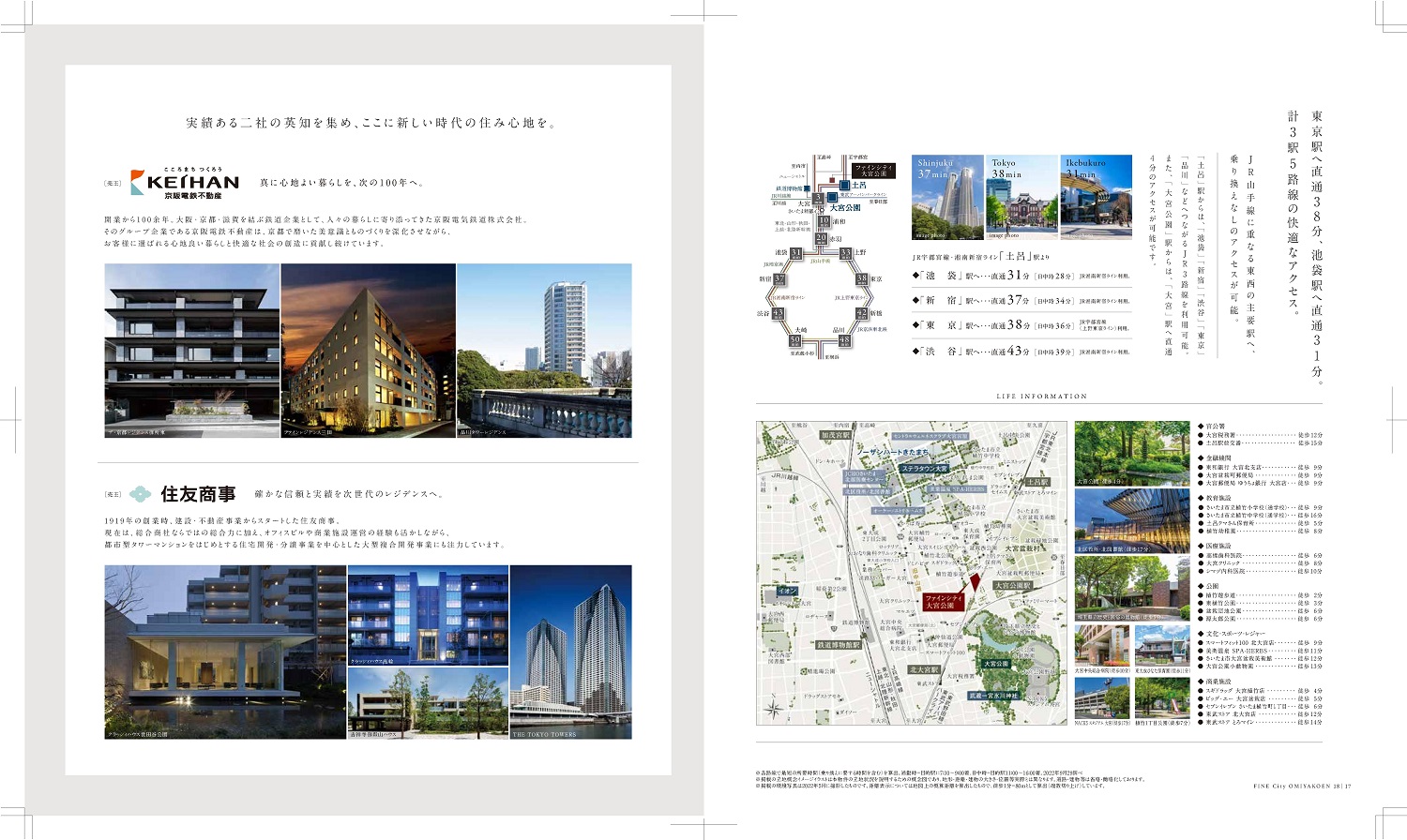
Task: Select the 池袋 direct 31分 access row
Action: click(x=1021, y=276)
